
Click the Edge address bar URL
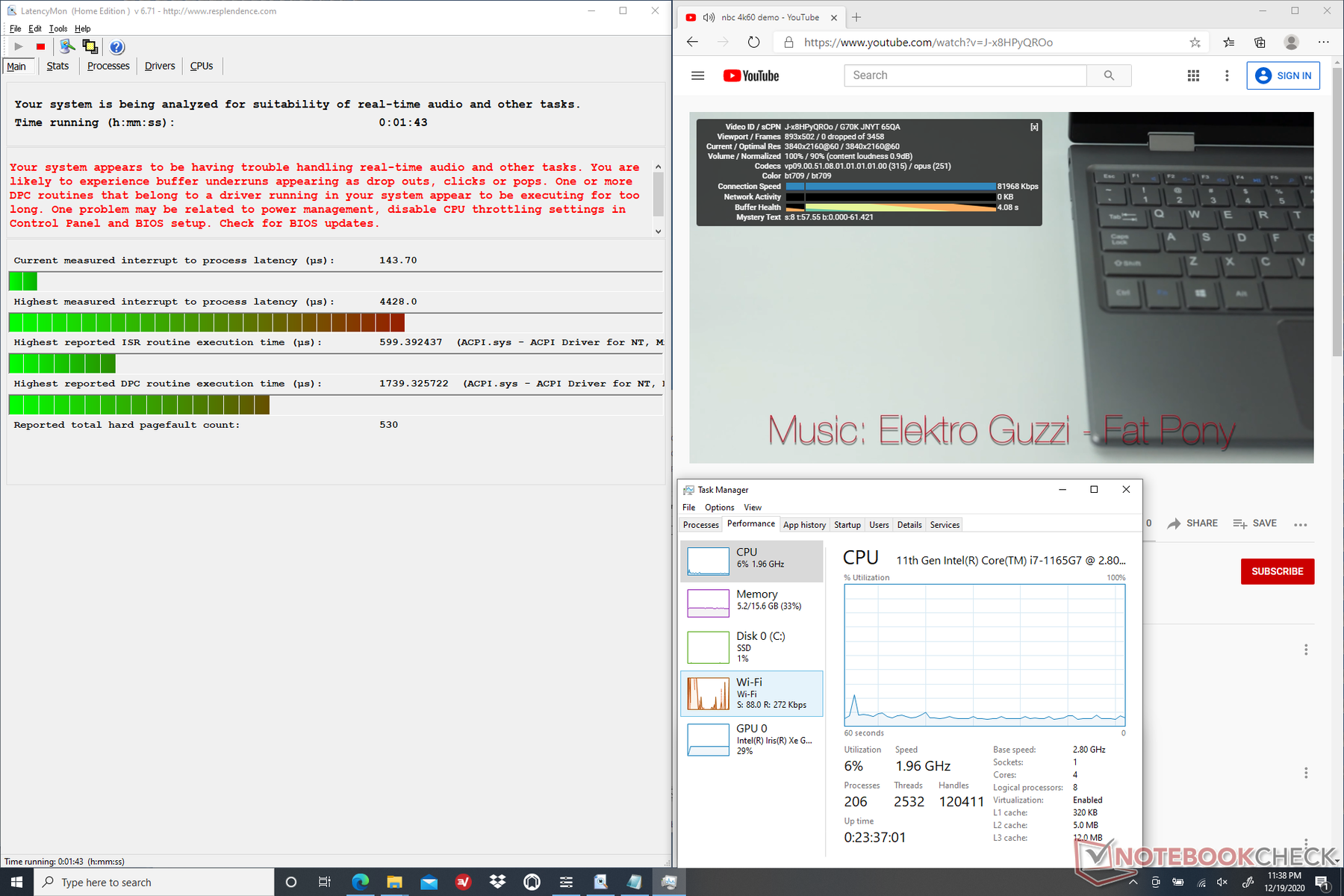[x=928, y=43]
